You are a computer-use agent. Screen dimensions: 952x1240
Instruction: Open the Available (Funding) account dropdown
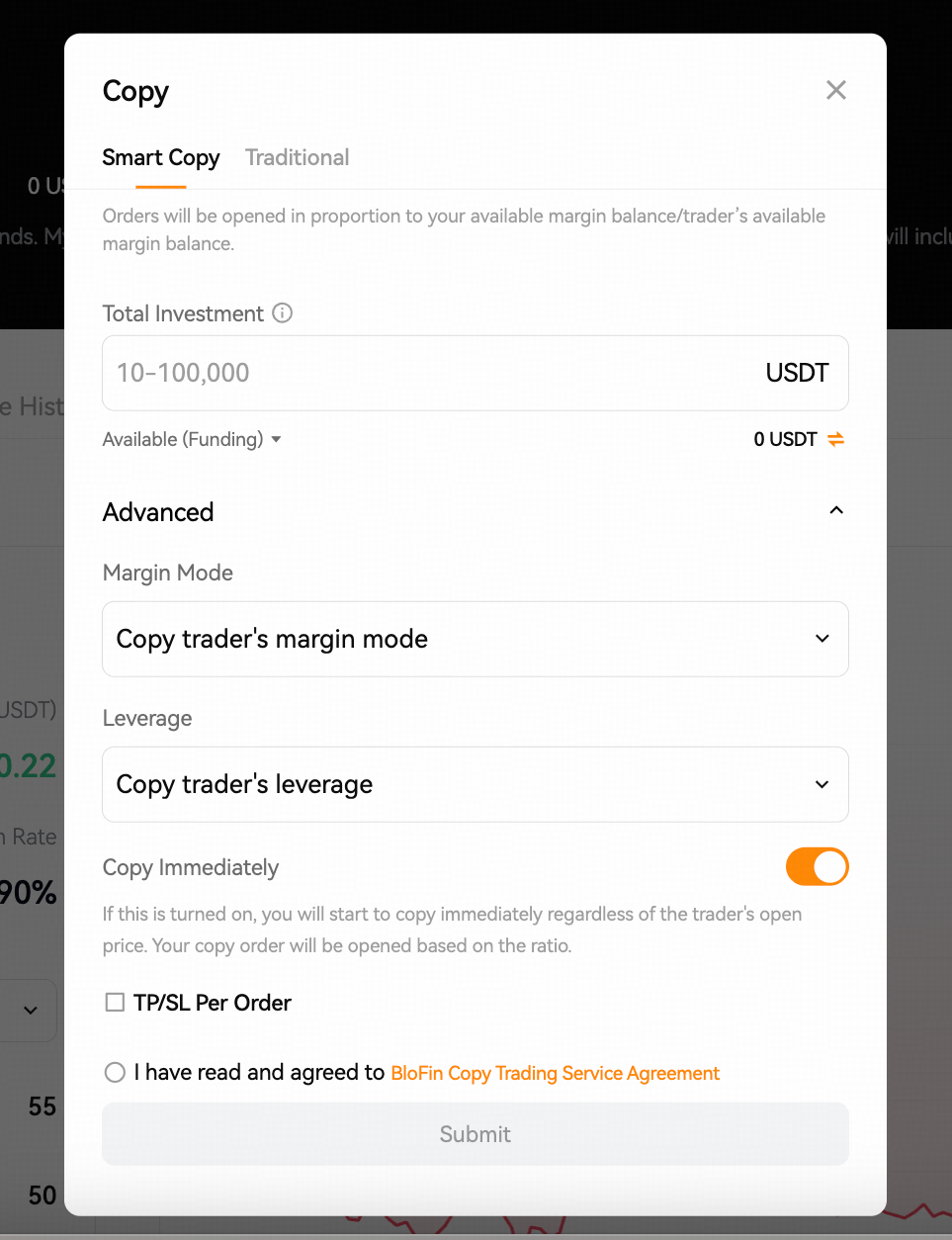coord(192,439)
